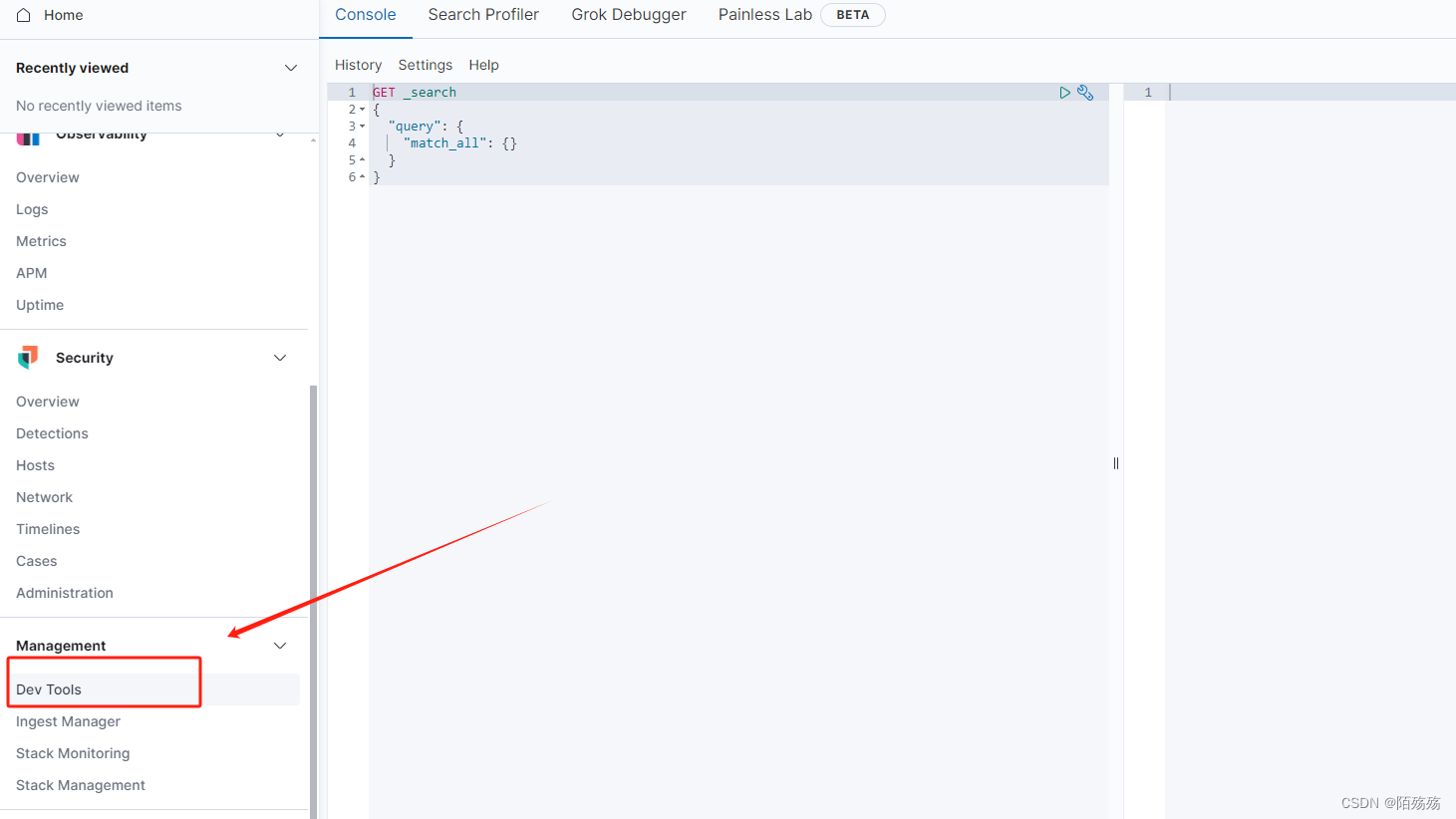Image resolution: width=1456 pixels, height=819 pixels.
Task: Click fold marker at line 6
Action: [362, 177]
